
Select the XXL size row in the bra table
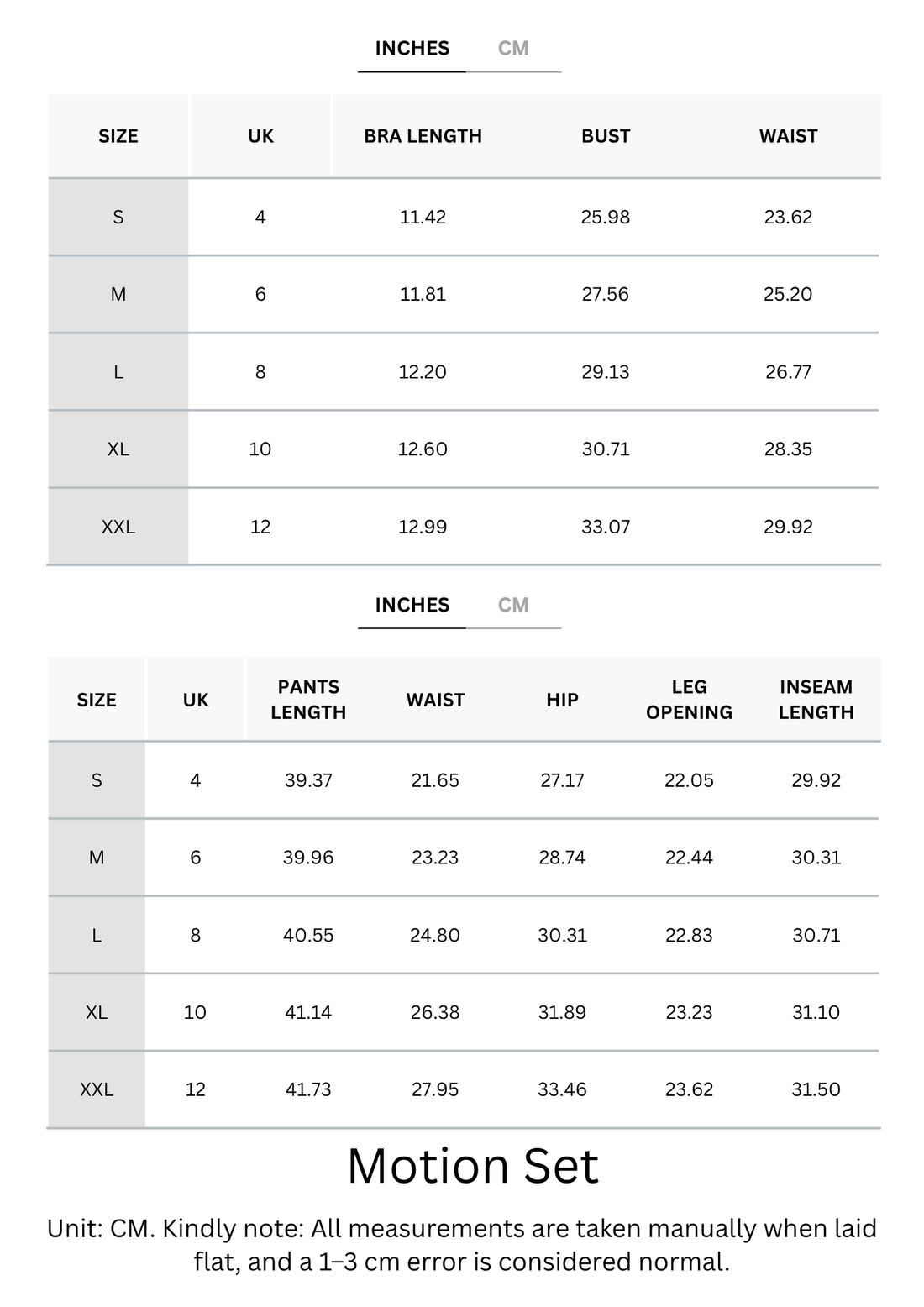click(x=464, y=527)
